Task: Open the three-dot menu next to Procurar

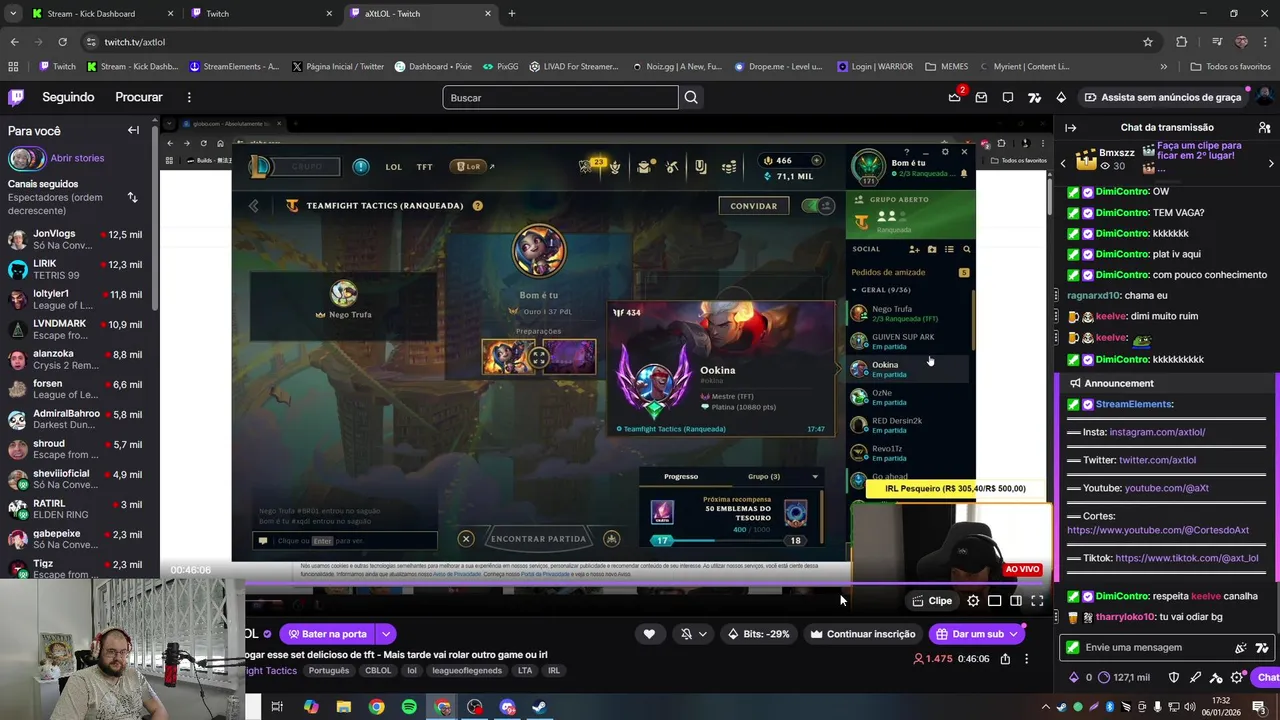Action: point(188,97)
